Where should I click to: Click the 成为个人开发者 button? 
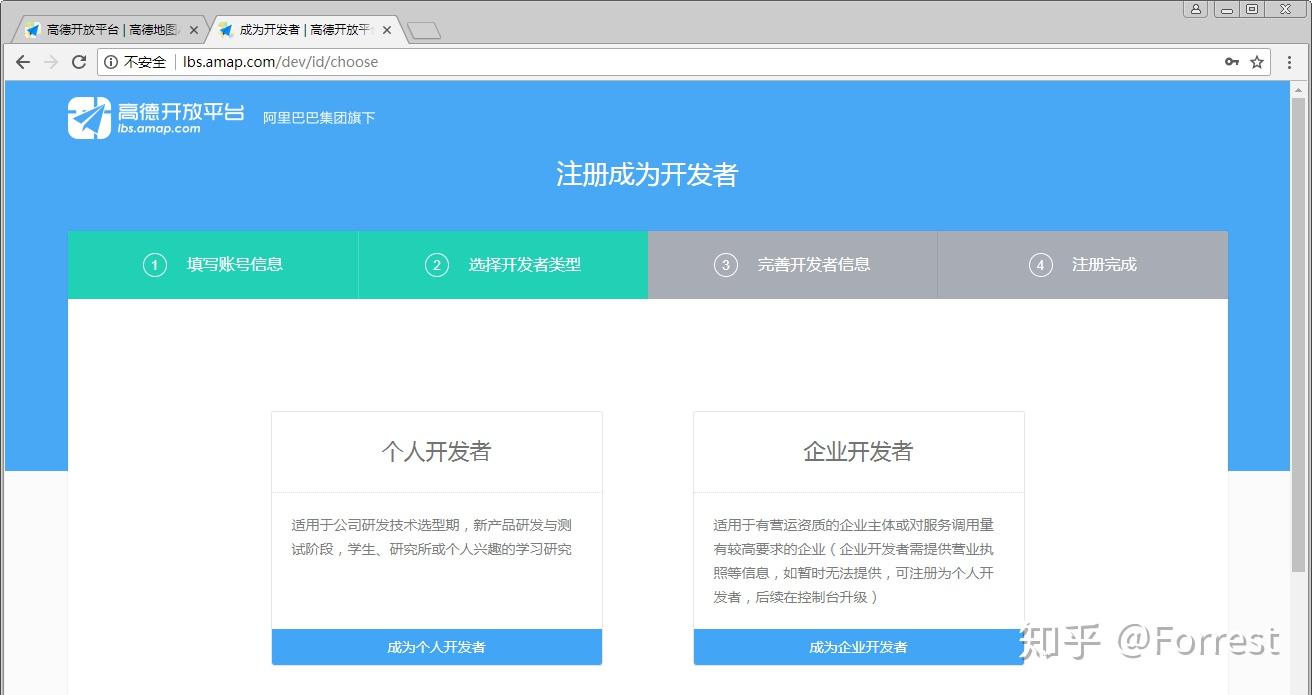point(437,647)
